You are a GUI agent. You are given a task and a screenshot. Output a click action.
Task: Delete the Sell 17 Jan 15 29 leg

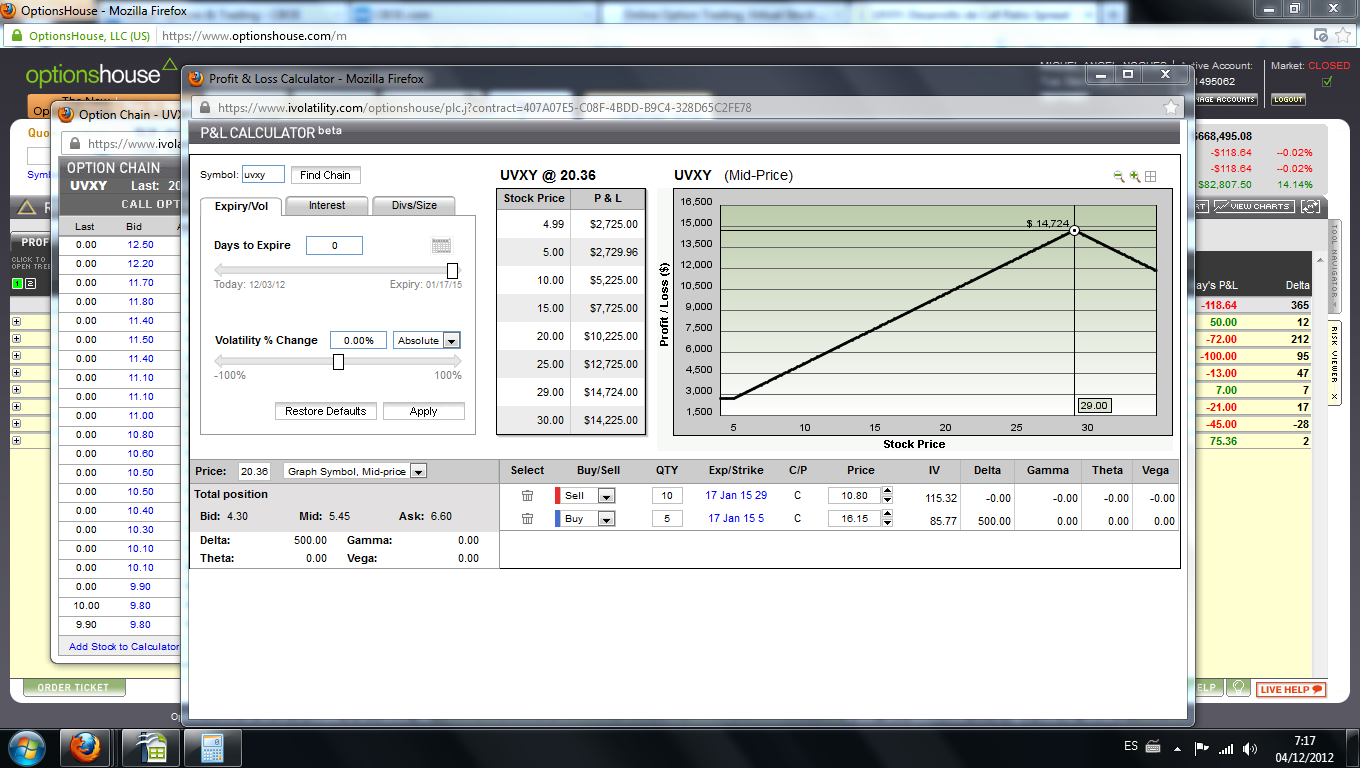coord(527,496)
